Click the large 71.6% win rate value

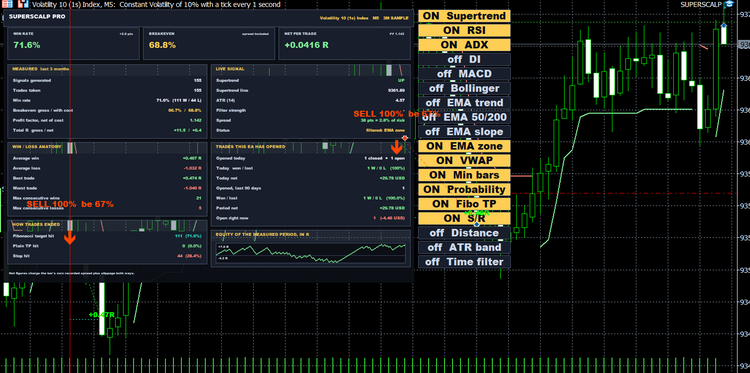point(27,45)
